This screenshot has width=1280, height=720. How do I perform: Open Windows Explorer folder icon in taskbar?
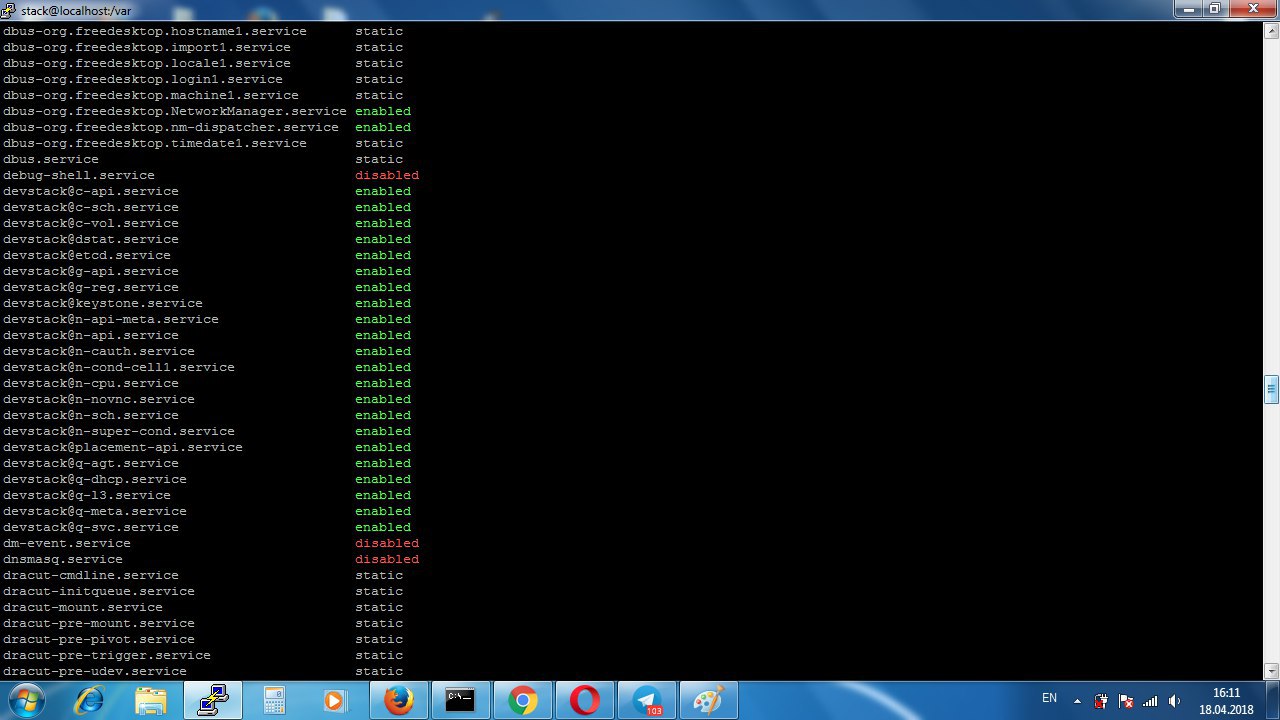pos(151,701)
